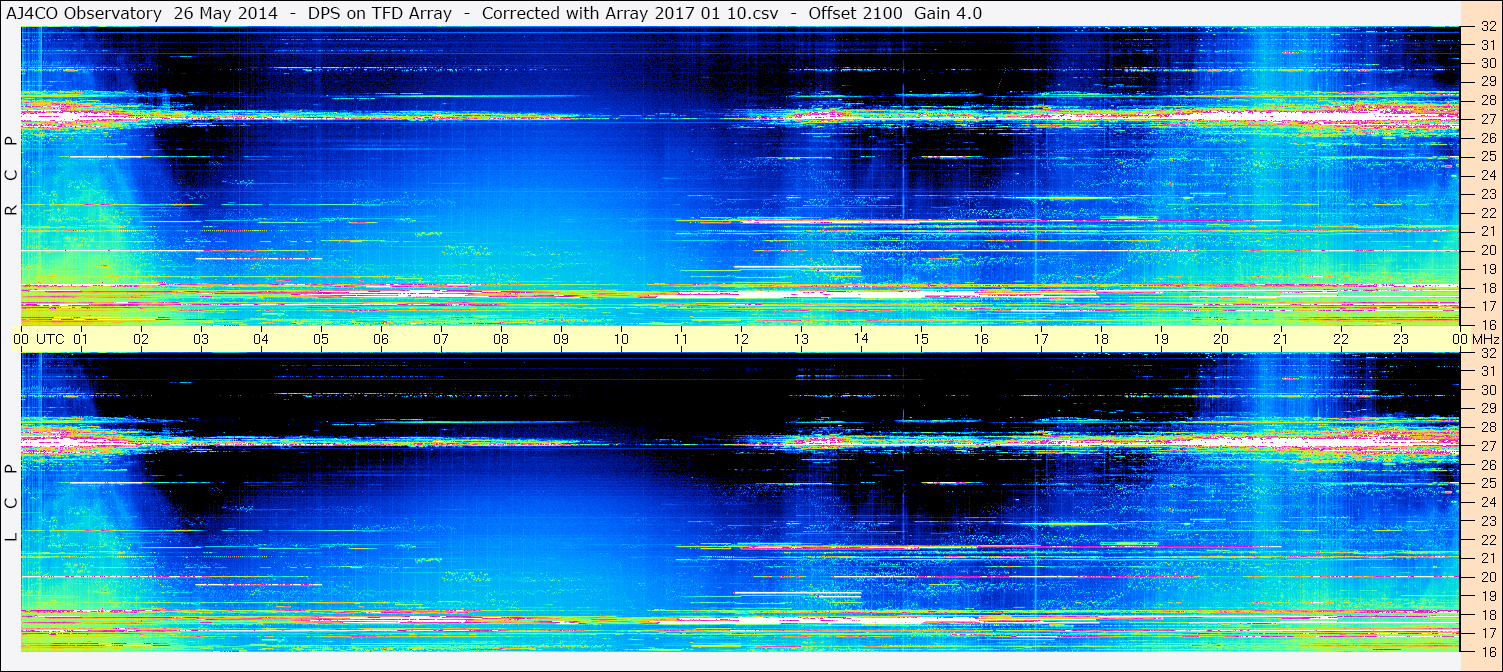The height and width of the screenshot is (672, 1503).
Task: Select the date 26 May 2014 in header
Action: tap(226, 13)
